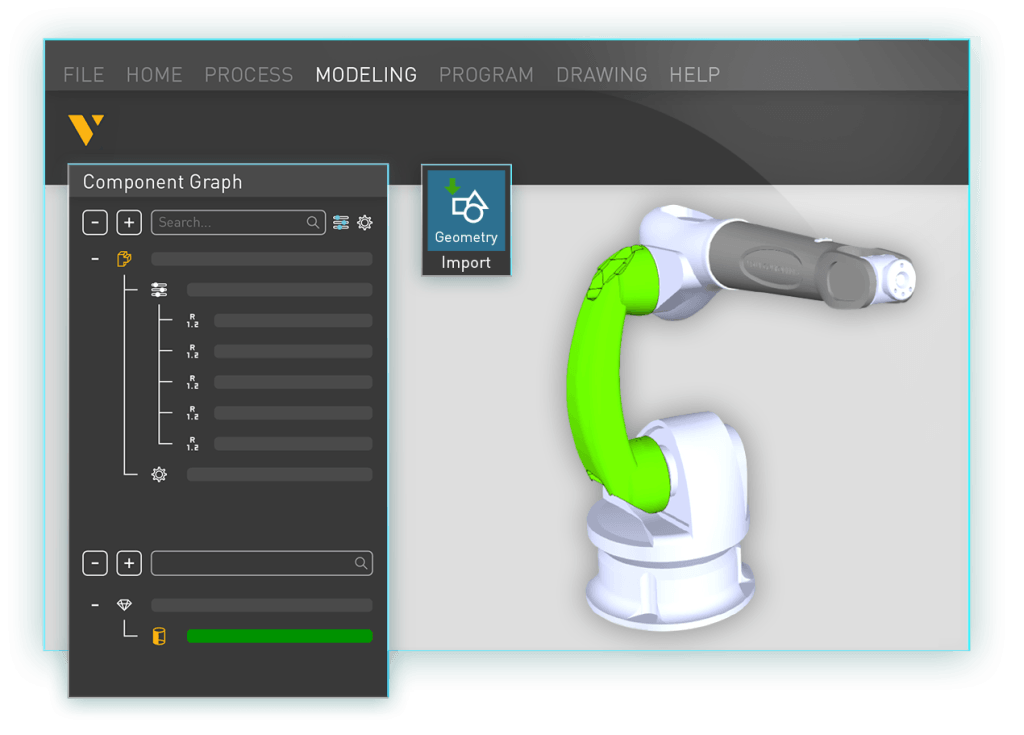This screenshot has height=735, width=1024.
Task: Open the MODELING tab
Action: 366,75
